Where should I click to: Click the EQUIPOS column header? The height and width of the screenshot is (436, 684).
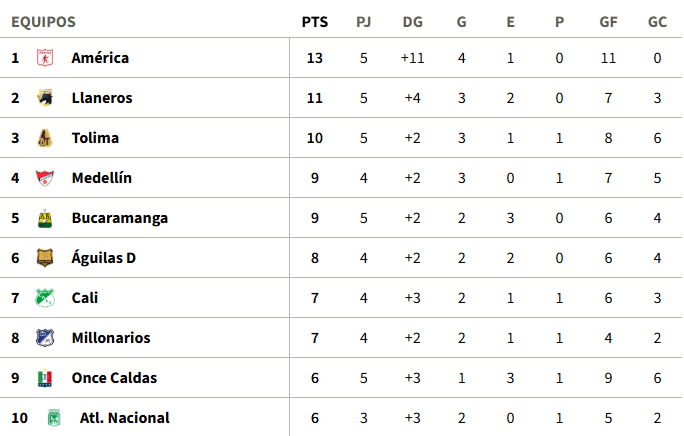pyautogui.click(x=43, y=22)
